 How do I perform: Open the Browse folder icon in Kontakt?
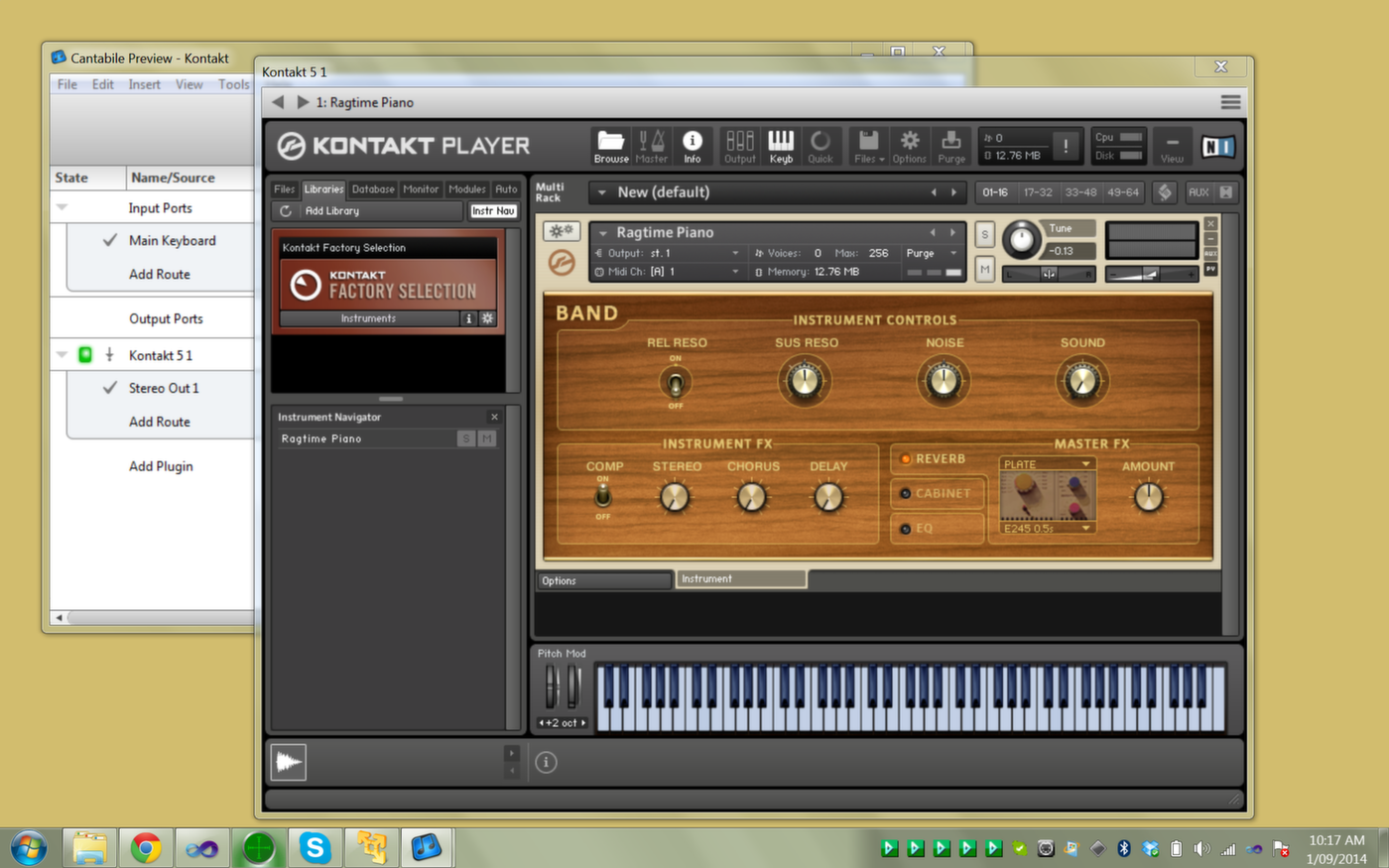(611, 146)
